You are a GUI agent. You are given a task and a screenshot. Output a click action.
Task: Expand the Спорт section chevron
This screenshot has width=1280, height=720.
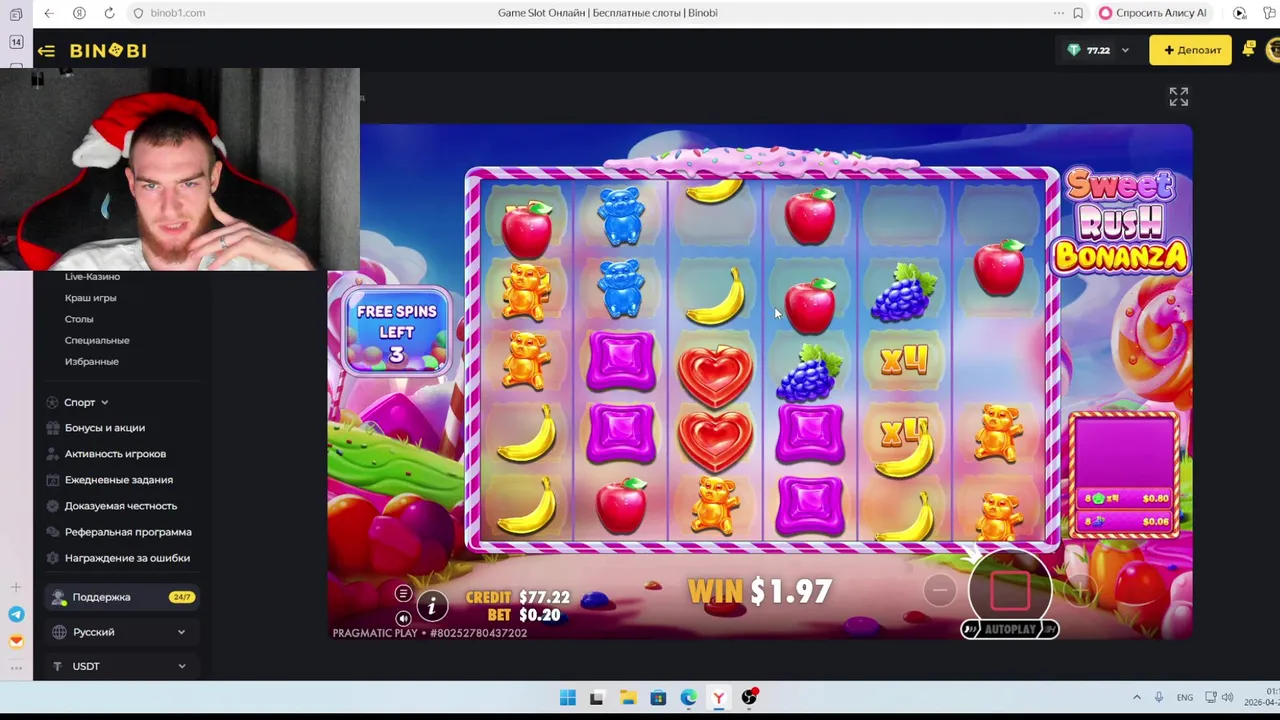[104, 402]
